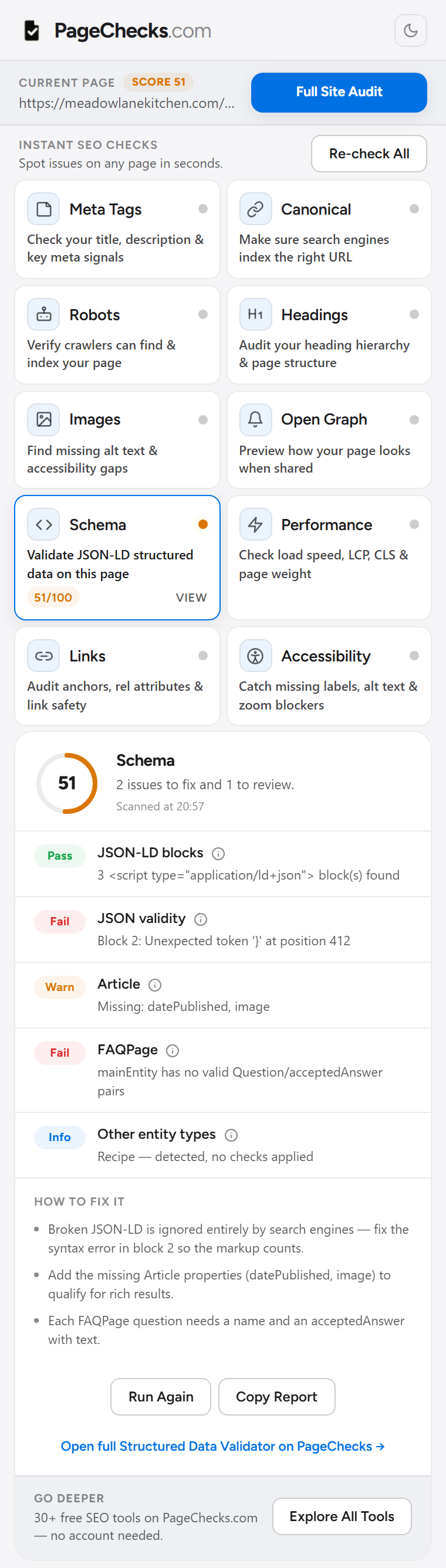The height and width of the screenshot is (1568, 446).
Task: Click the Robots bot icon
Action: pyautogui.click(x=43, y=315)
